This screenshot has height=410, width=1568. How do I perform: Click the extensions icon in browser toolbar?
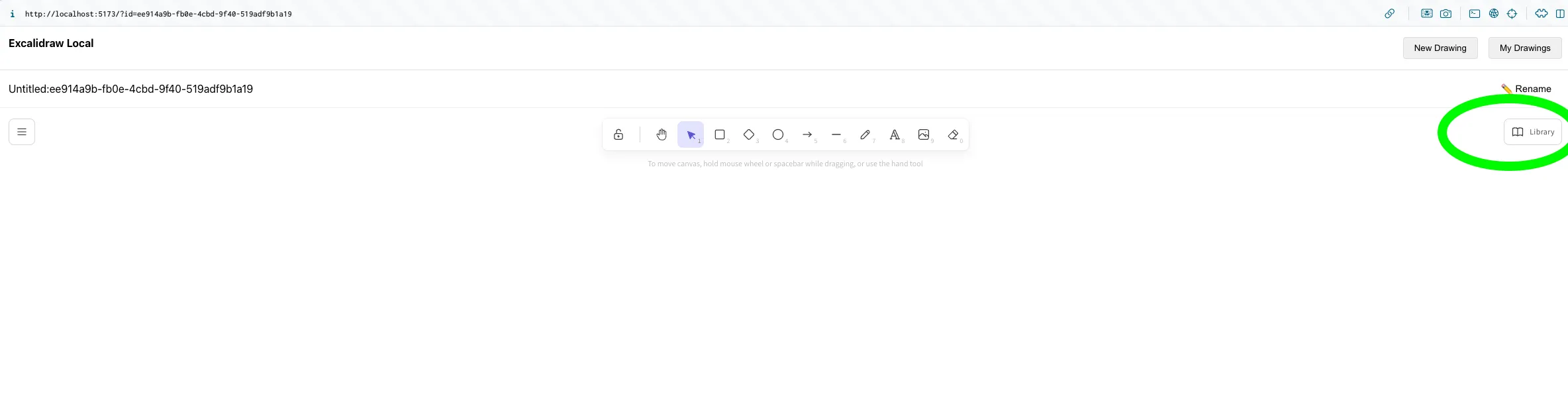pos(1542,13)
